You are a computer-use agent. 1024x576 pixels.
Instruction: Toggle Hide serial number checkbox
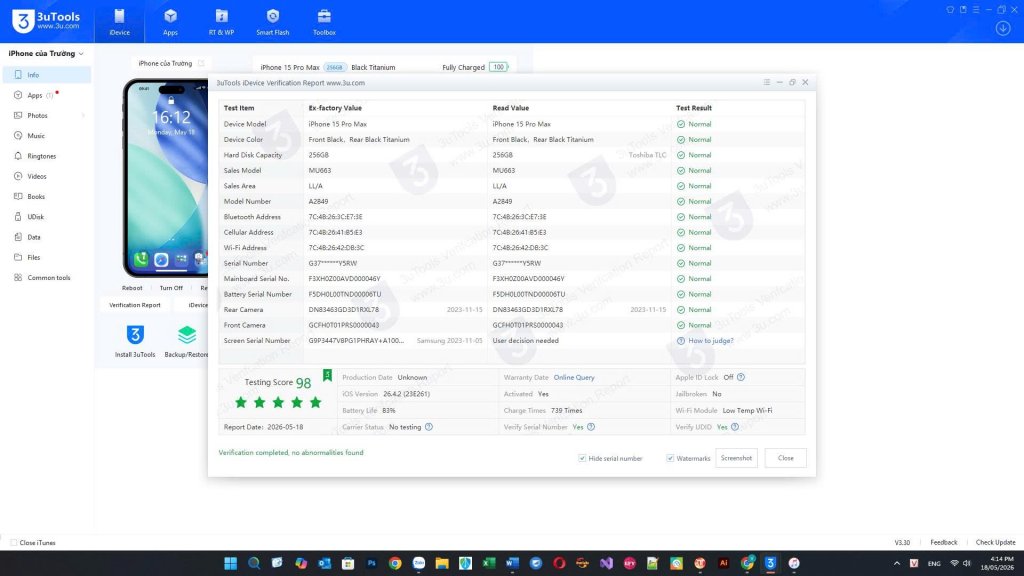pos(582,458)
